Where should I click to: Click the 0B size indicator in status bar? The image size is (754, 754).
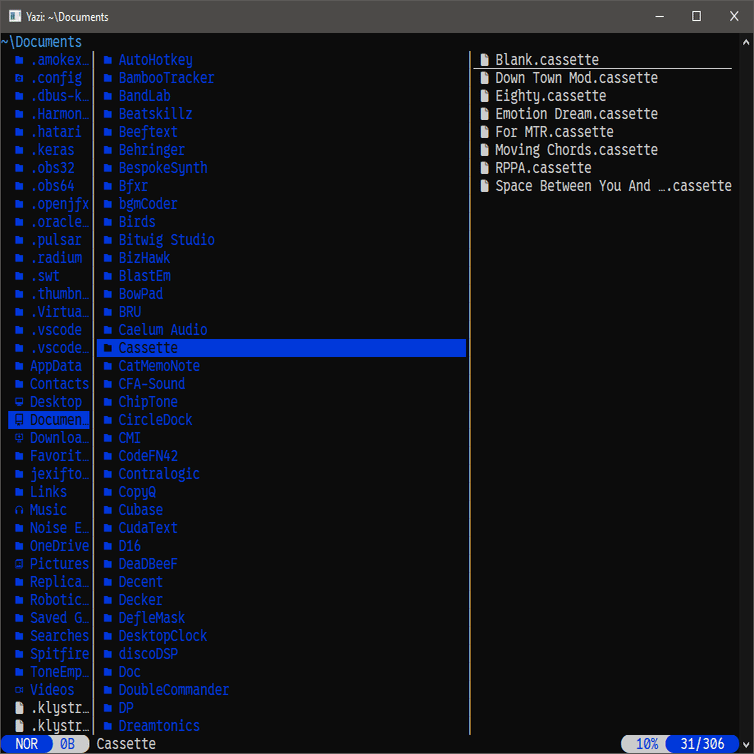pos(67,744)
